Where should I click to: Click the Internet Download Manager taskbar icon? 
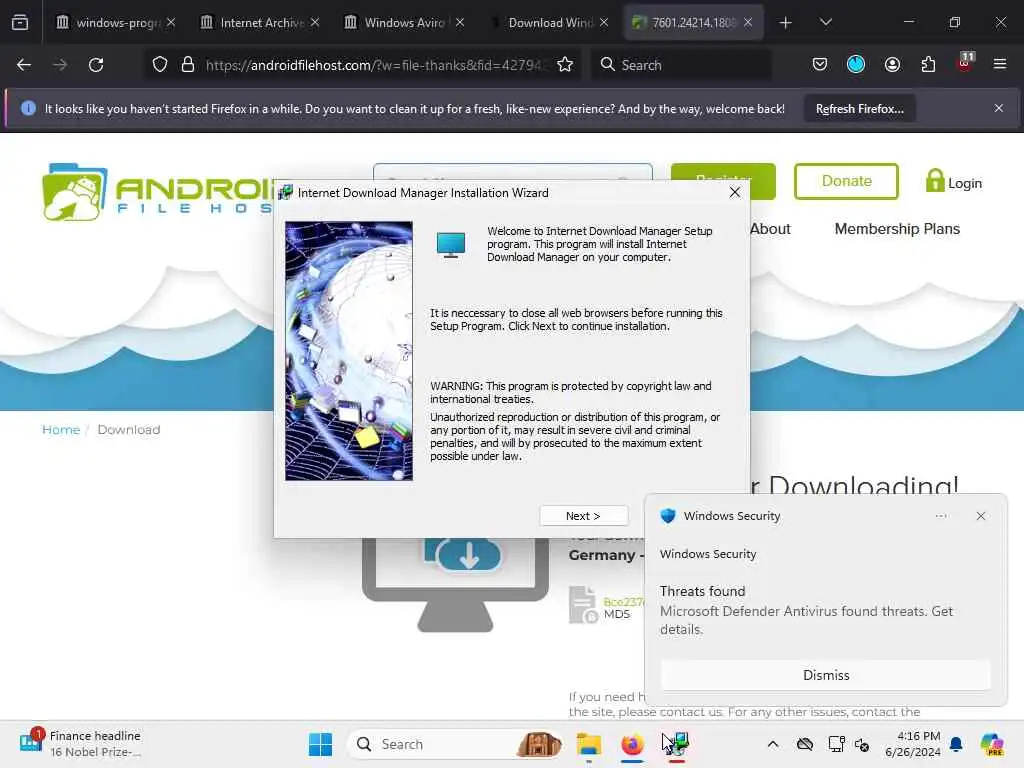677,744
